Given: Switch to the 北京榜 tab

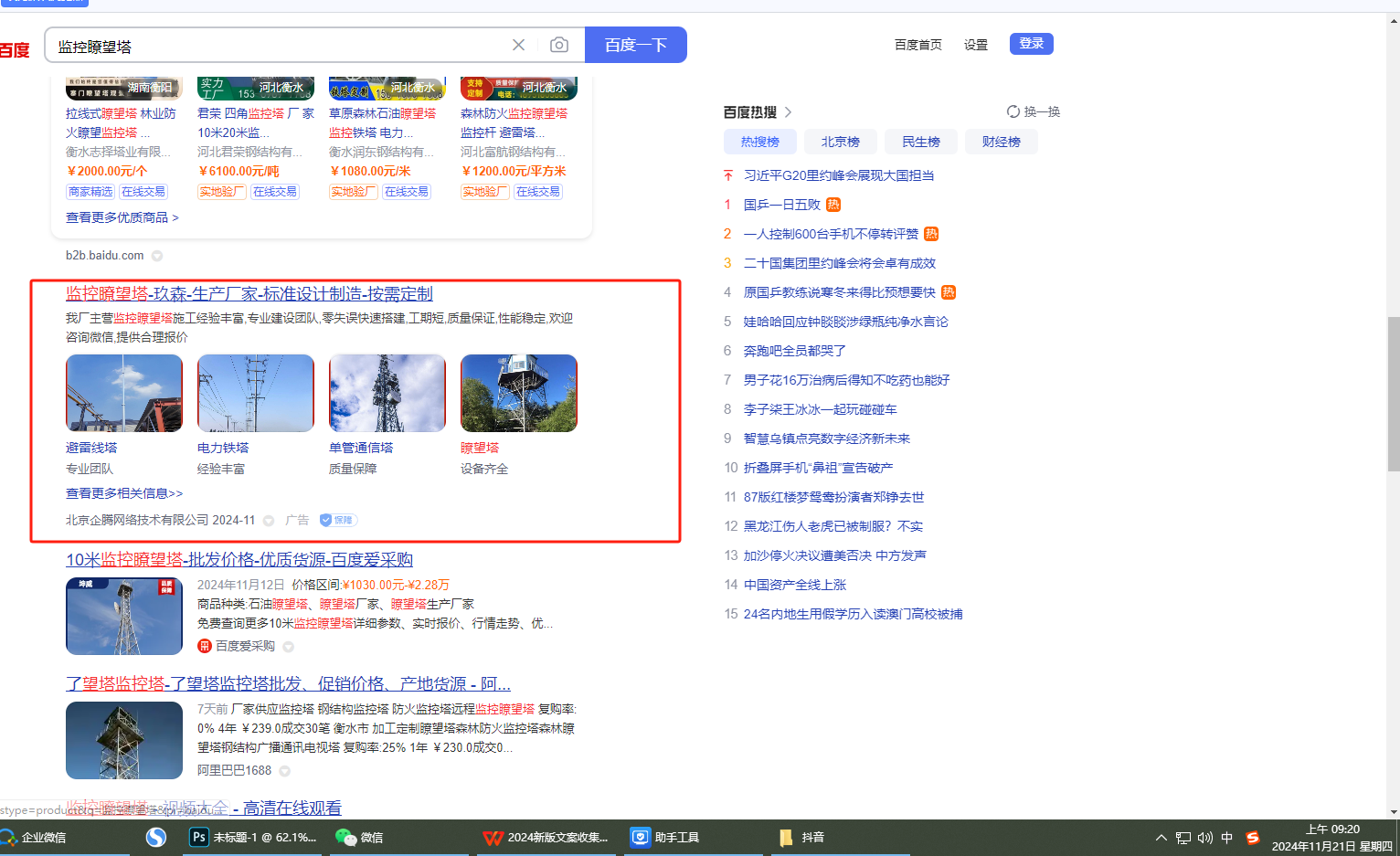Looking at the screenshot, I should pyautogui.click(x=841, y=142).
